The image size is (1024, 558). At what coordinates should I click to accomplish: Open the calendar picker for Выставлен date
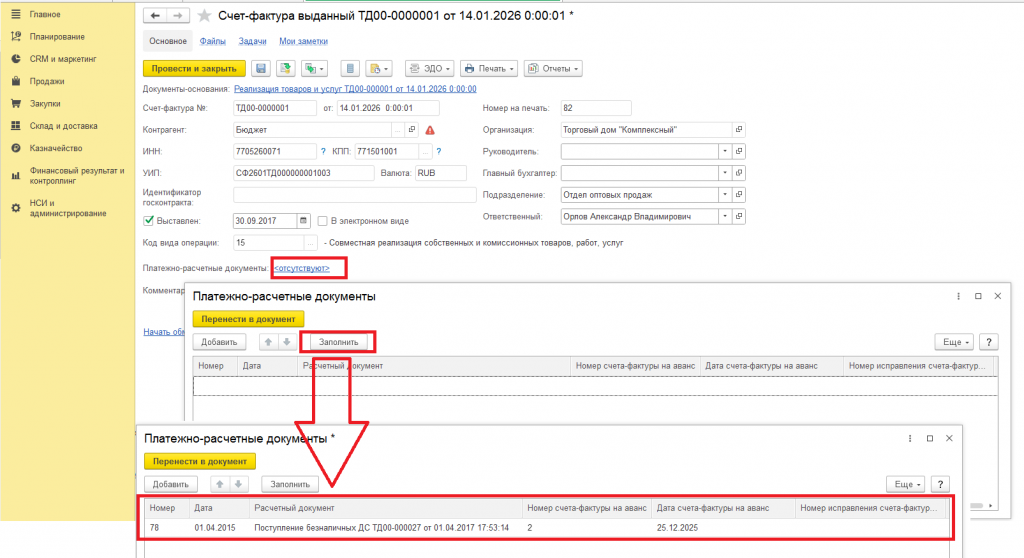tap(303, 221)
